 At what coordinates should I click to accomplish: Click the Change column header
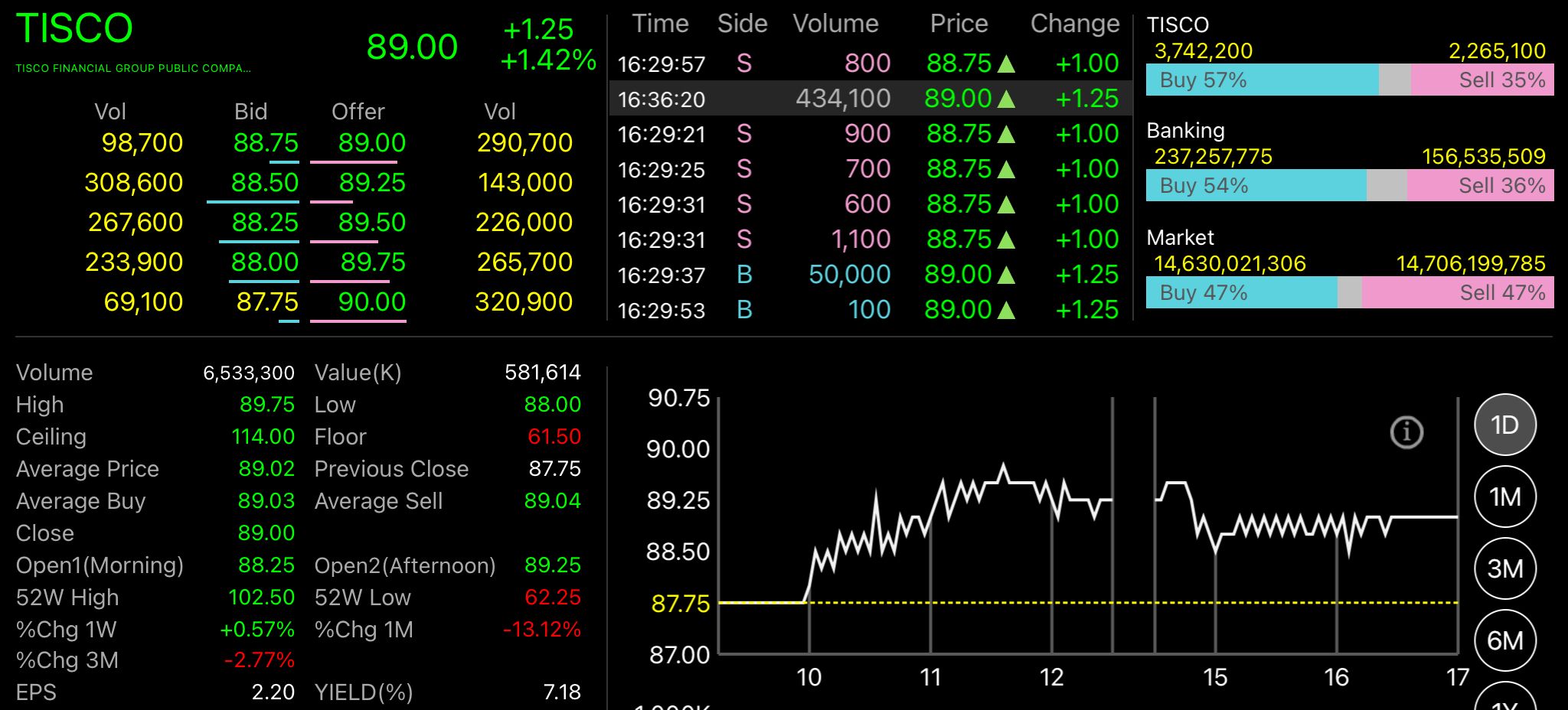1075,24
